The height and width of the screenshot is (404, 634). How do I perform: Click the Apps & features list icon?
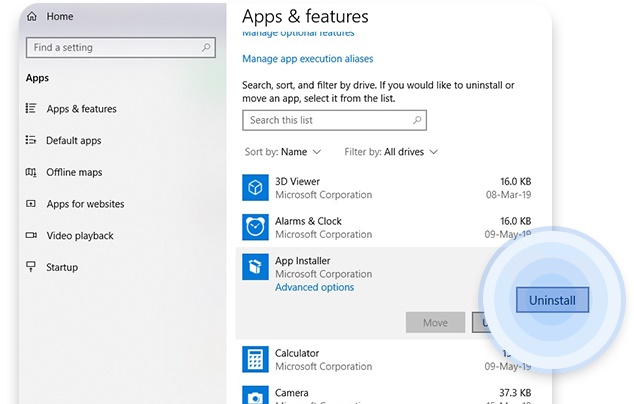(31, 108)
